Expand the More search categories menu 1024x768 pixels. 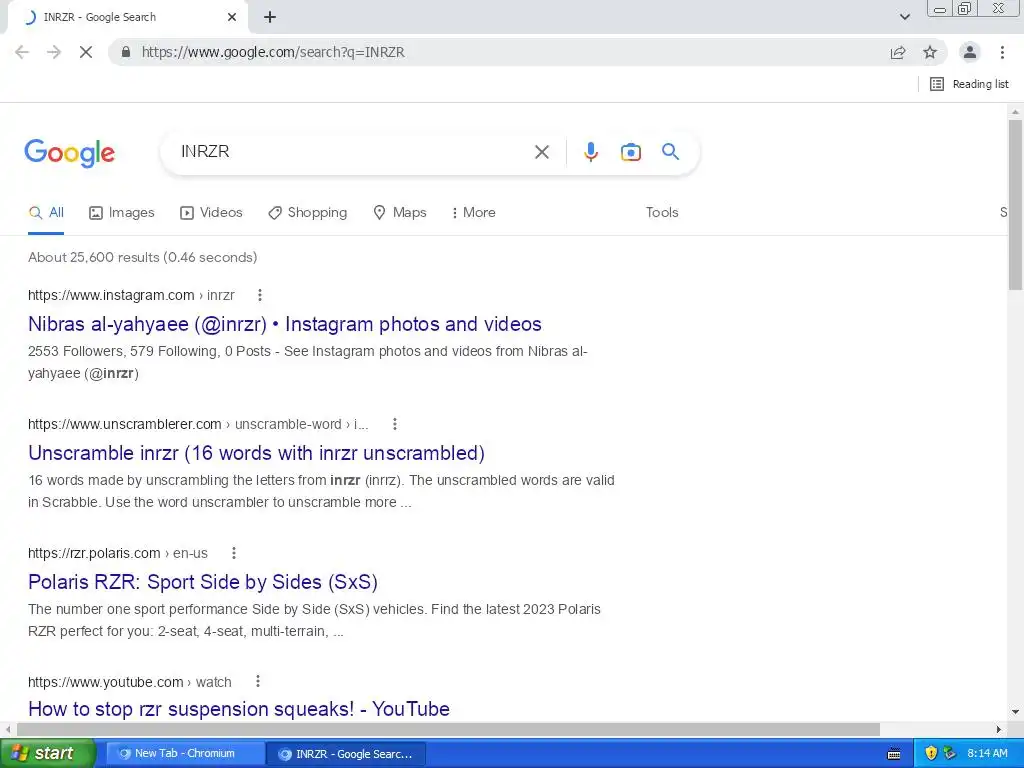click(x=473, y=213)
